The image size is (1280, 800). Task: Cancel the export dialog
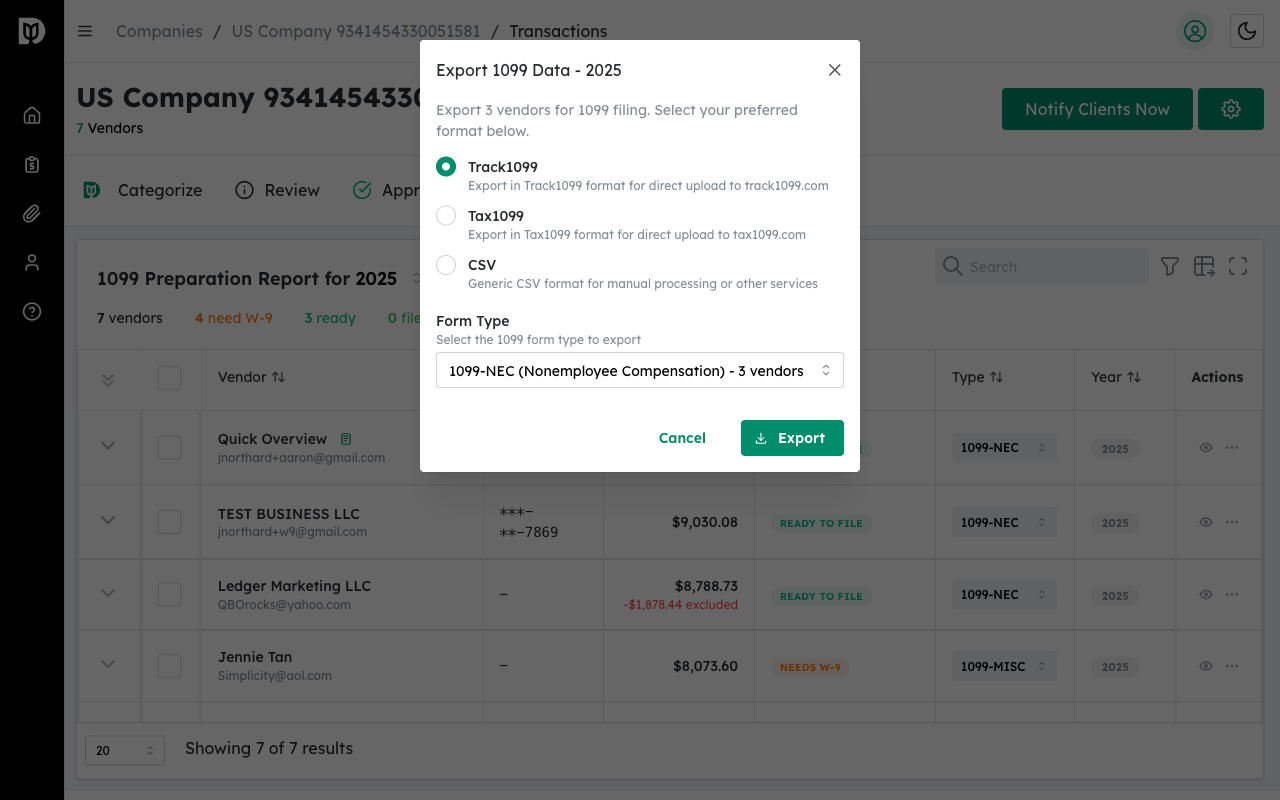682,438
